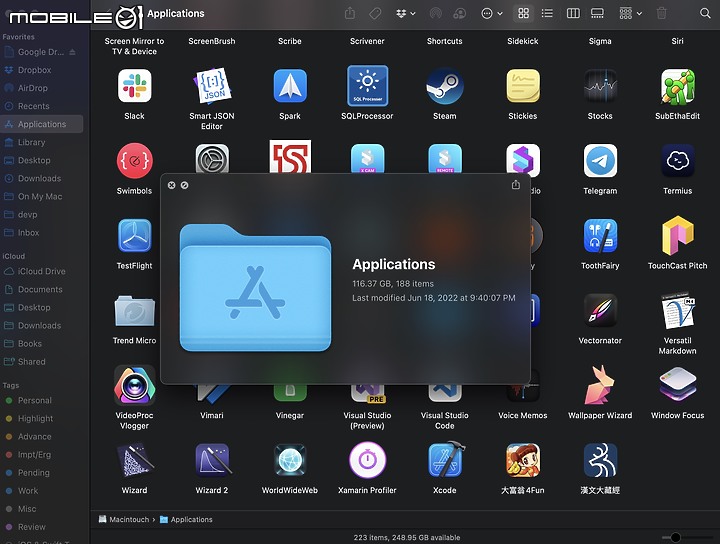Screen dimensions: 720x544
Task: Open the More actions ellipsis dropdown
Action: click(492, 13)
